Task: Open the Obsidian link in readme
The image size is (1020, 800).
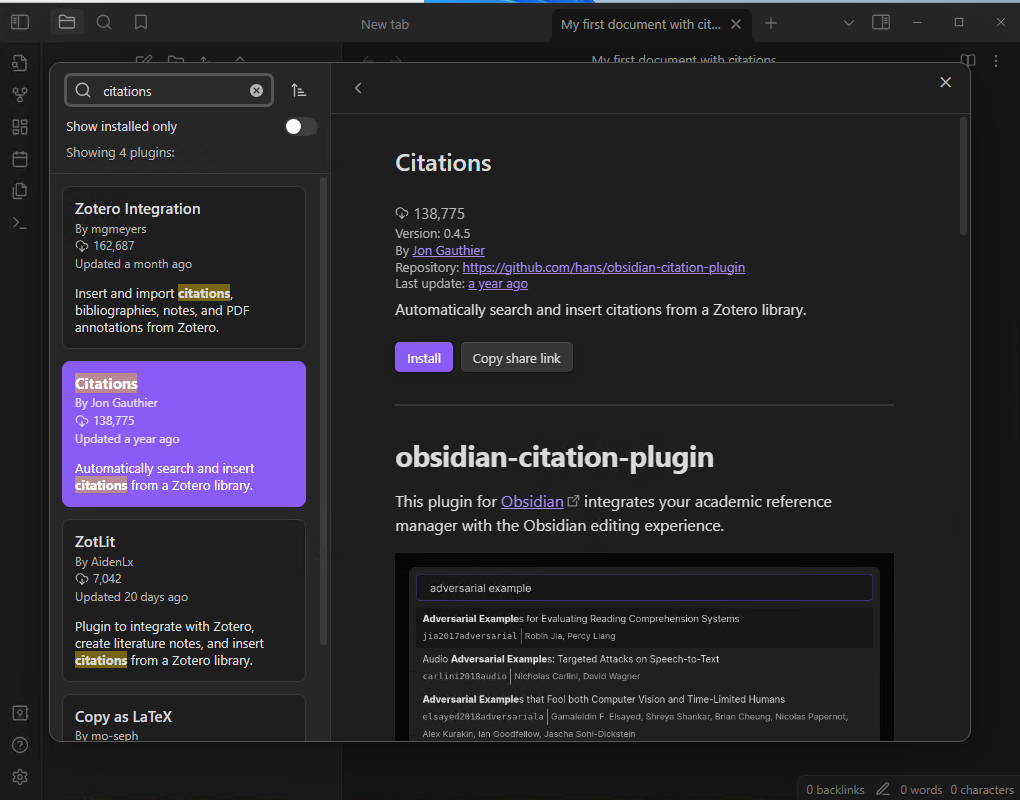Action: tap(532, 501)
